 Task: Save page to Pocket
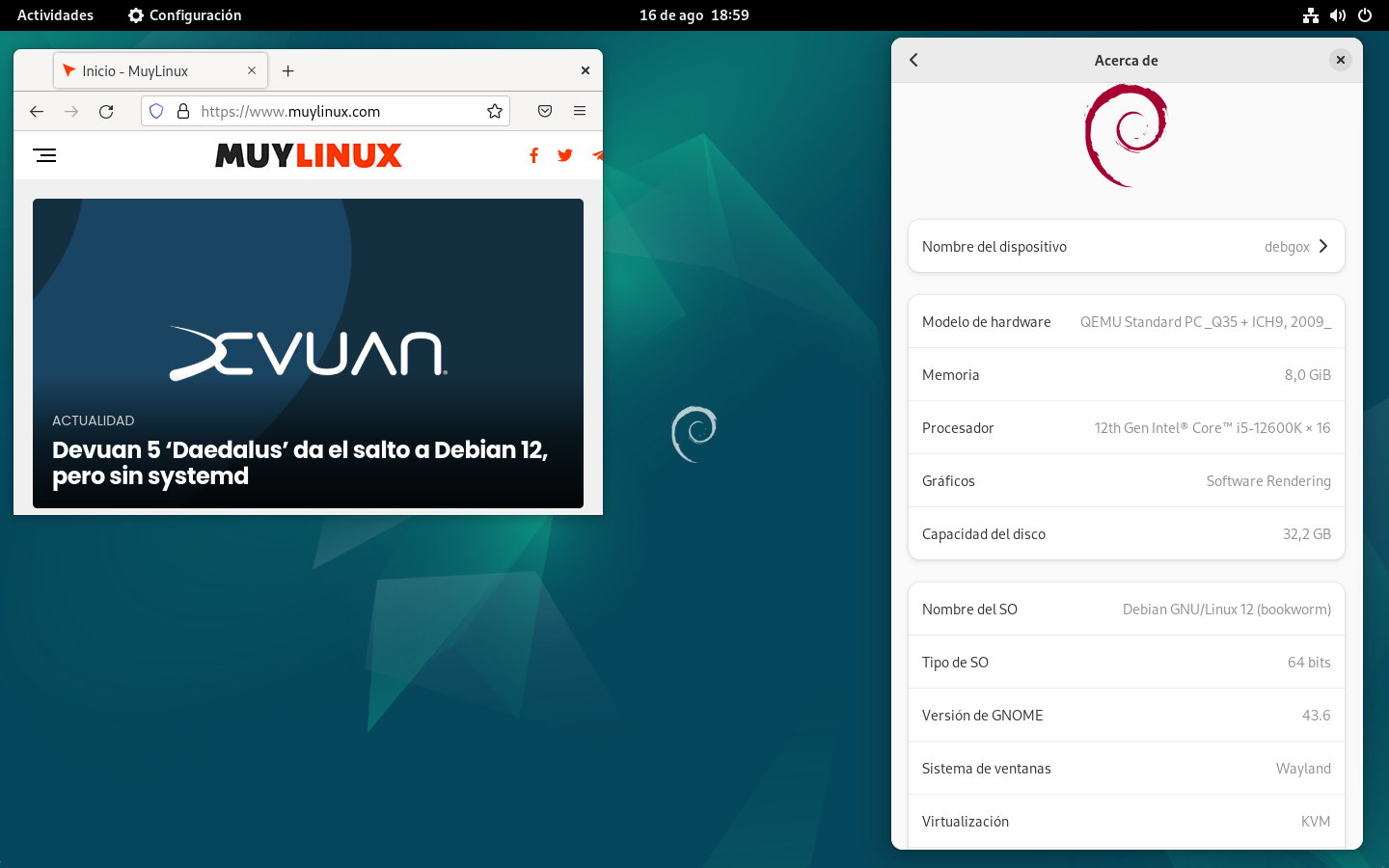tap(545, 111)
